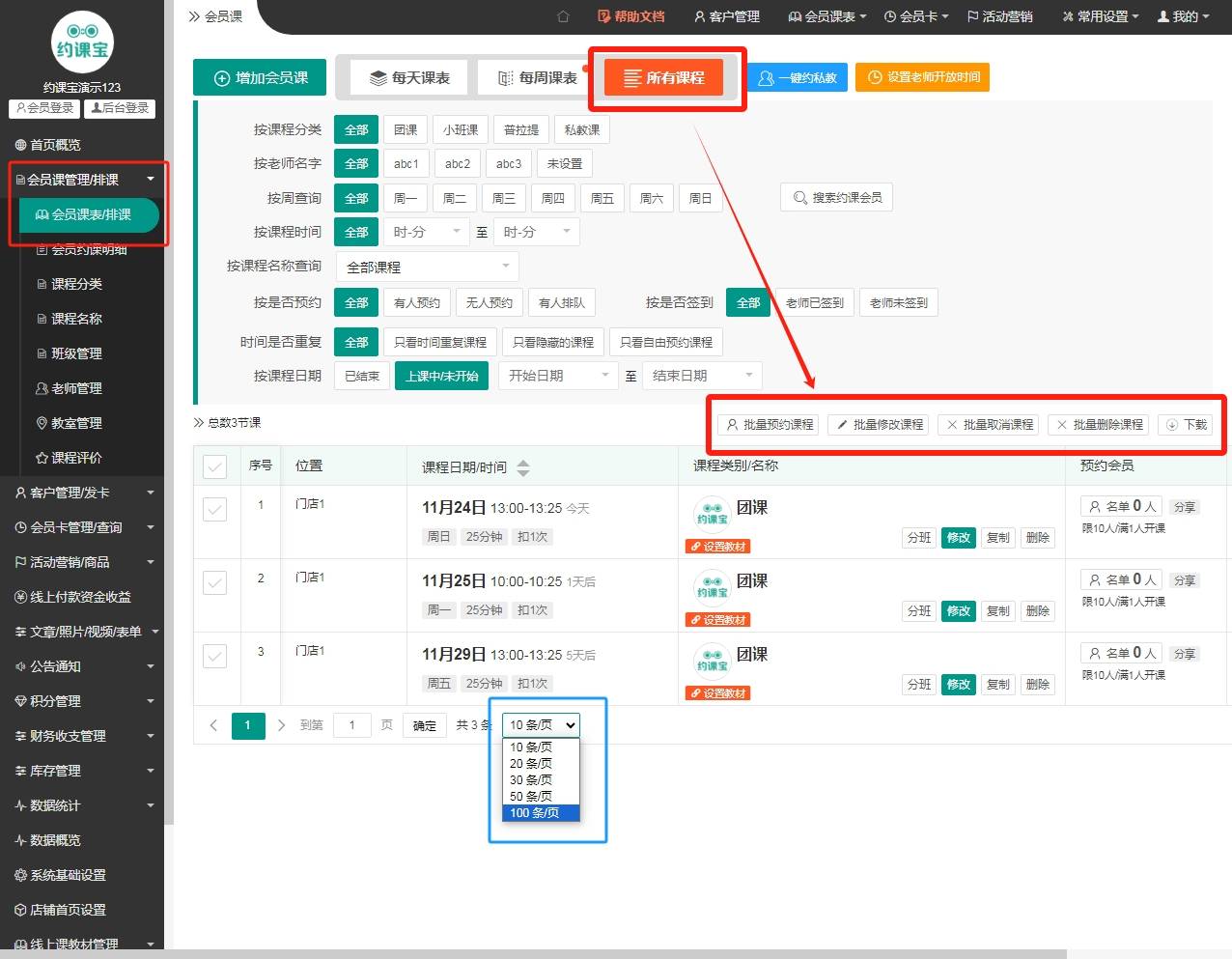This screenshot has height=959, width=1232.
Task: Filter by 有人预约
Action: 417,302
